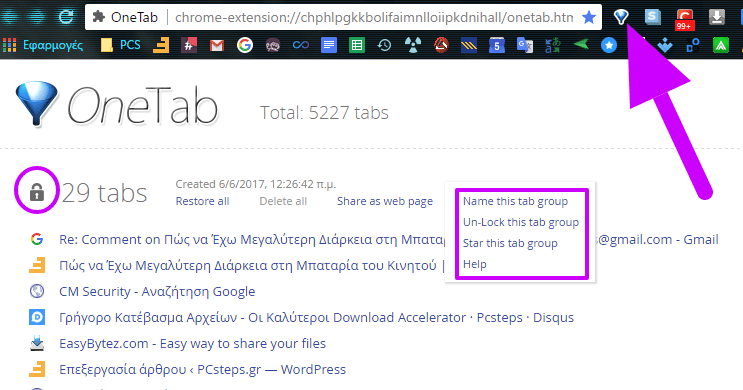Screen dimensions: 743x390
Task: Open the blue translate letters bookmark icon
Action: click(x=553, y=45)
